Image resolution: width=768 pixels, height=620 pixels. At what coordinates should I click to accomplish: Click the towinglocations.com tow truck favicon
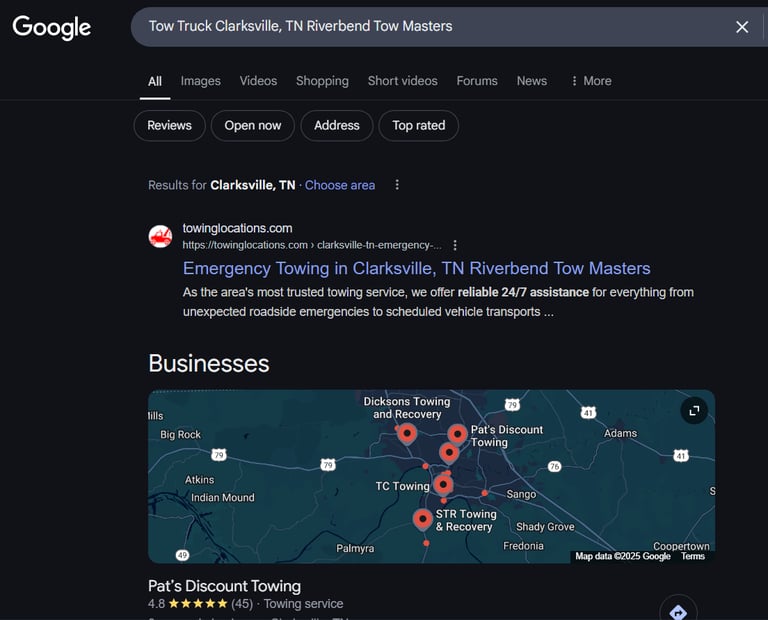click(160, 237)
